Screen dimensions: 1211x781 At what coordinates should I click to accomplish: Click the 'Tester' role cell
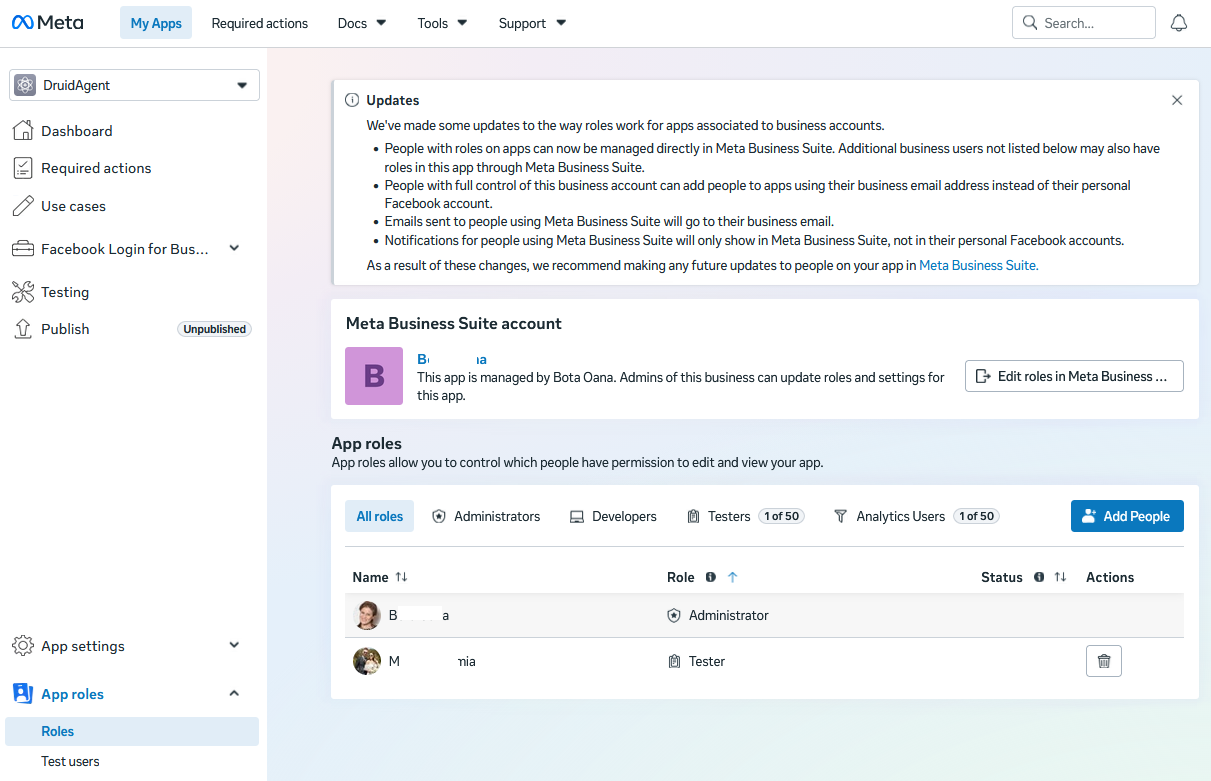(x=696, y=661)
